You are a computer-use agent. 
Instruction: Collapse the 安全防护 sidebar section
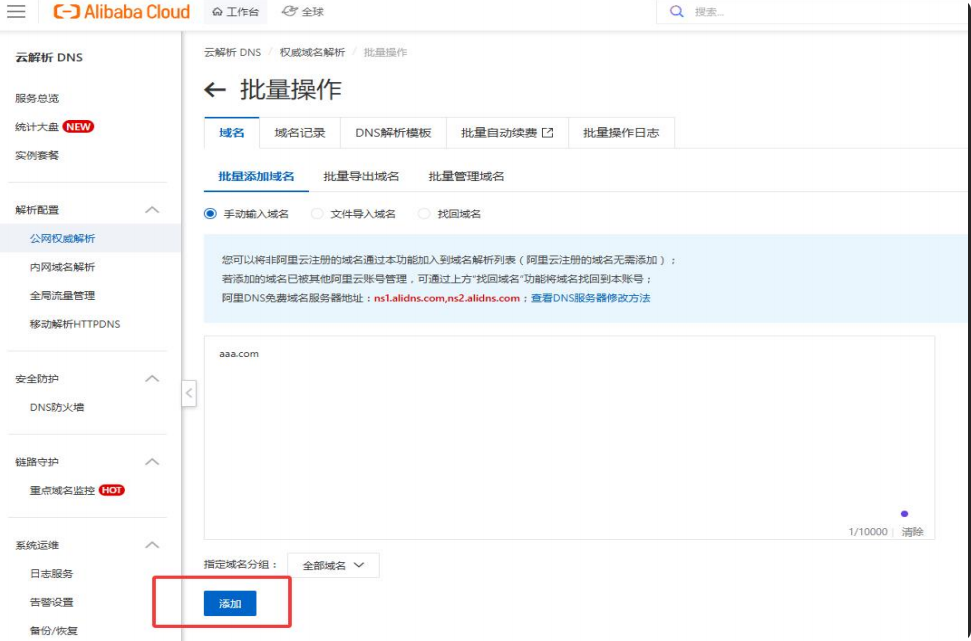[x=152, y=379]
